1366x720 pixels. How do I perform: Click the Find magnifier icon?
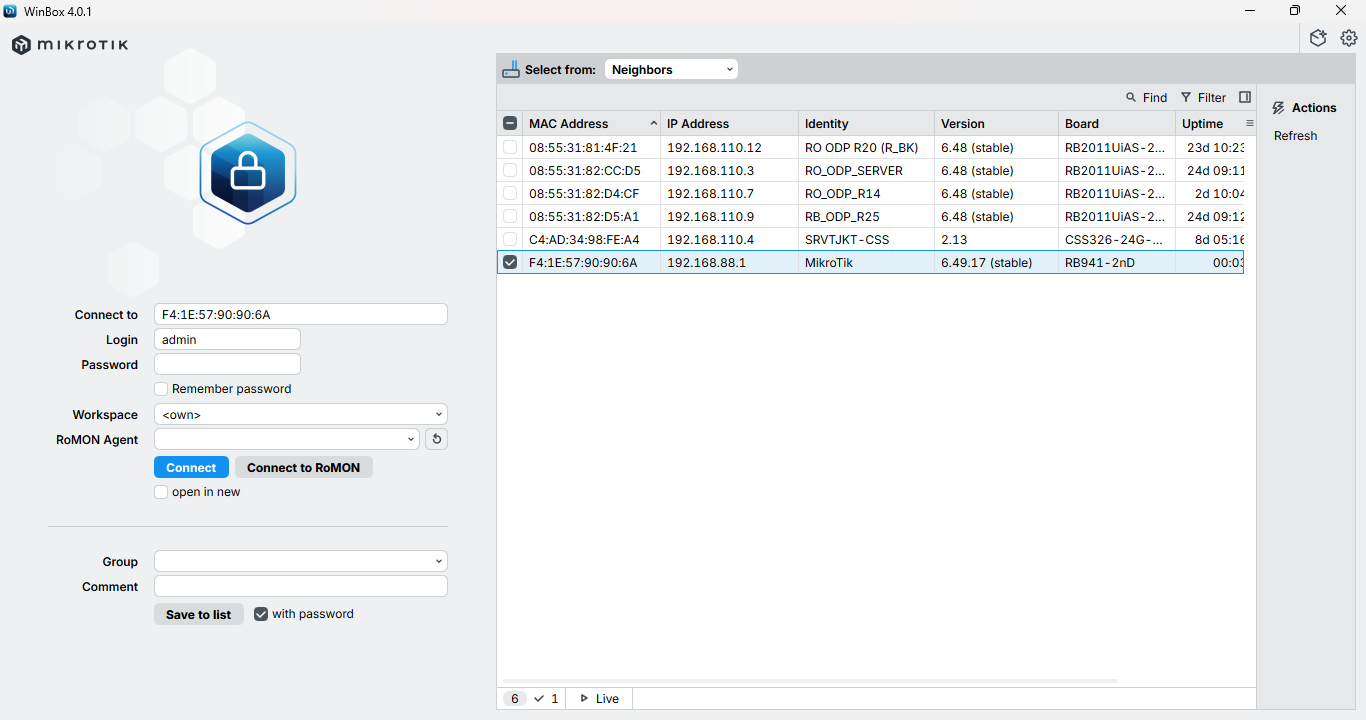click(1131, 97)
